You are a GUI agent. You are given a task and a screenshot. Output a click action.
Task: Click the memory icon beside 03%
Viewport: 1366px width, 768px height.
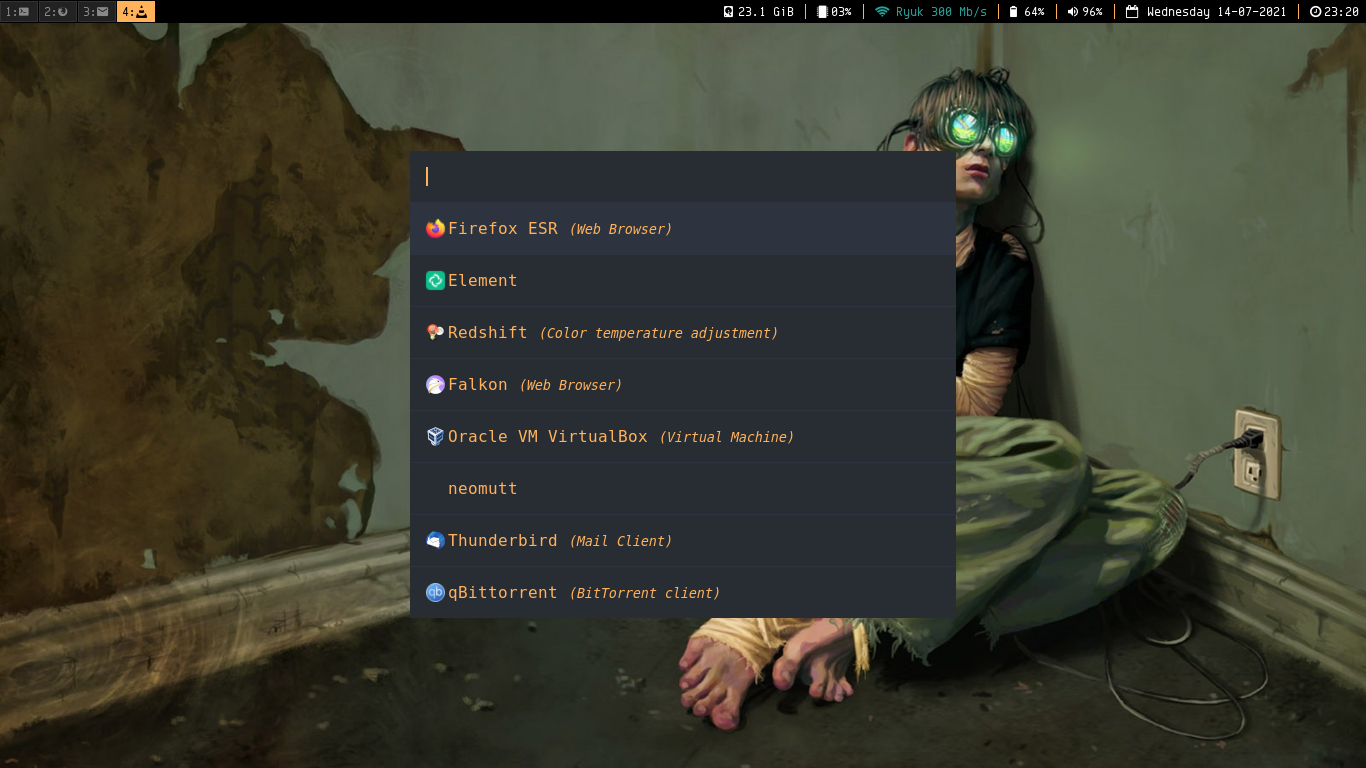point(822,12)
